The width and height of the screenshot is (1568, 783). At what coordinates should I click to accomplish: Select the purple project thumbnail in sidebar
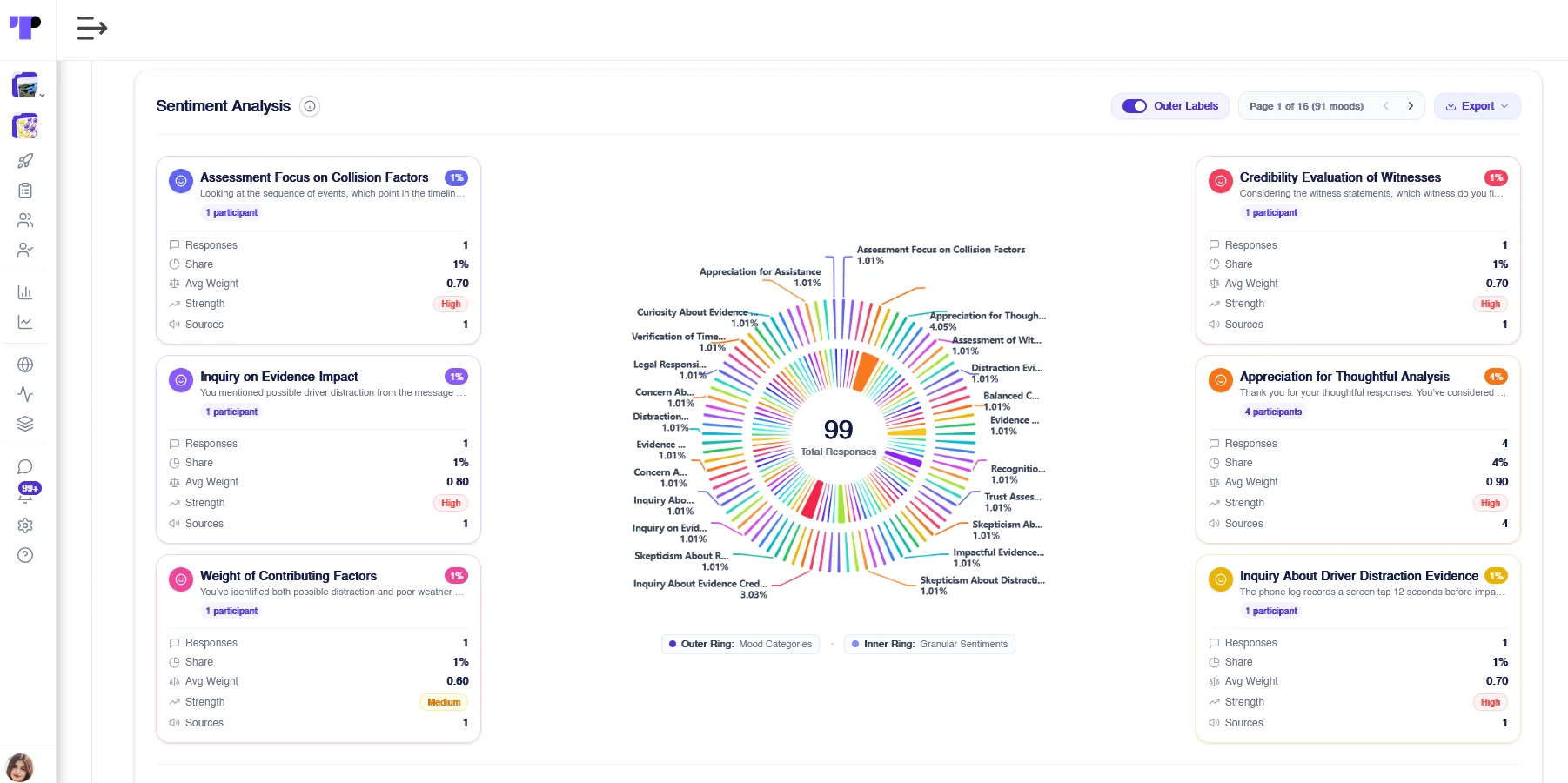point(25,126)
